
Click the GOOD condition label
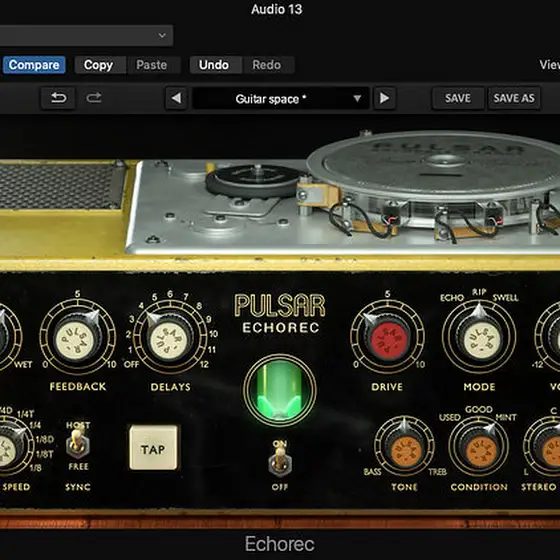pos(479,409)
